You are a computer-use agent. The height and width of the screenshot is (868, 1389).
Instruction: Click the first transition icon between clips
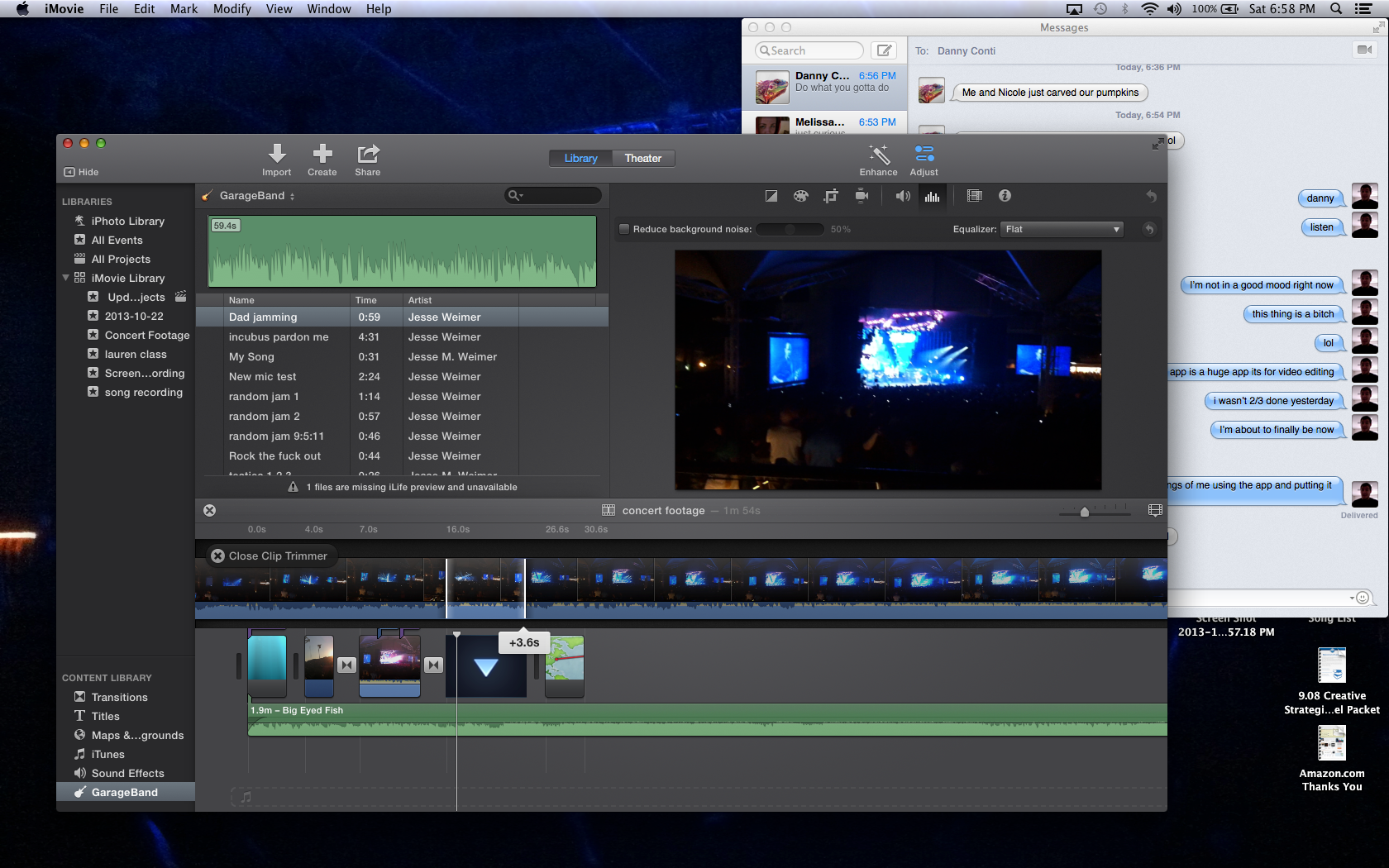(x=347, y=665)
